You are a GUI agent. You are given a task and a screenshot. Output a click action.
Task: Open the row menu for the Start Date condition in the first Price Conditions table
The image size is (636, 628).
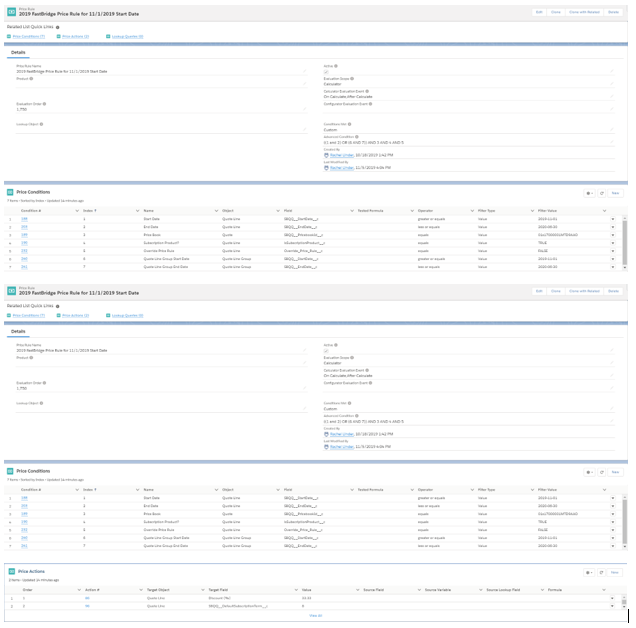tap(613, 219)
